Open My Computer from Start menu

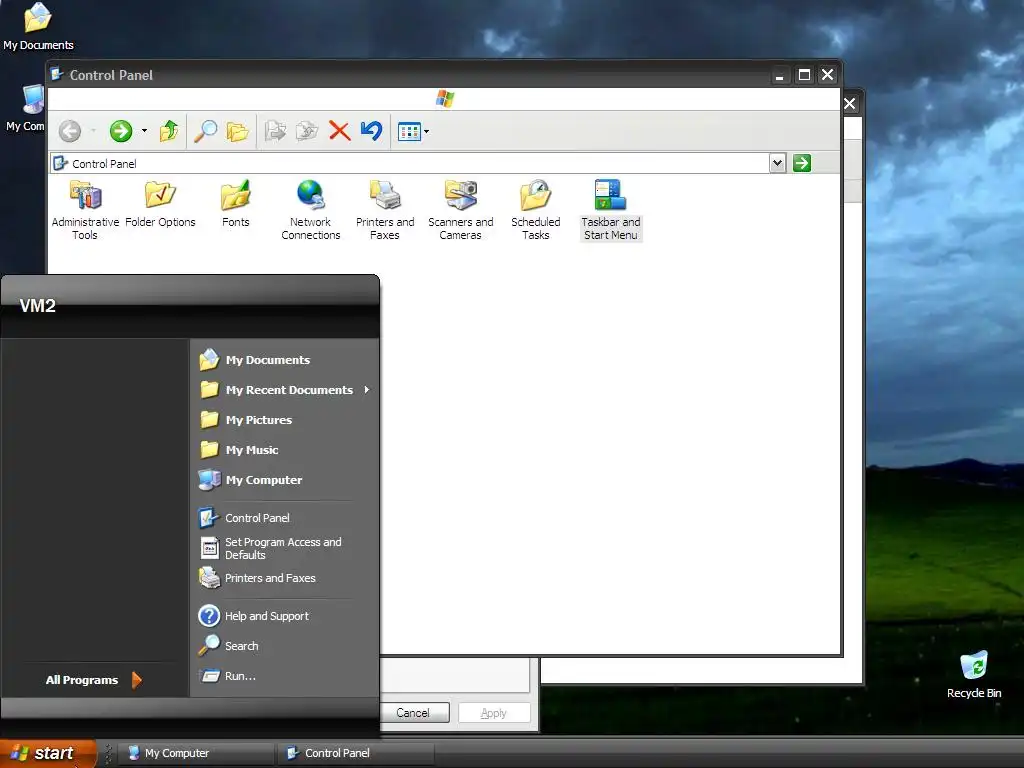[x=285, y=480]
